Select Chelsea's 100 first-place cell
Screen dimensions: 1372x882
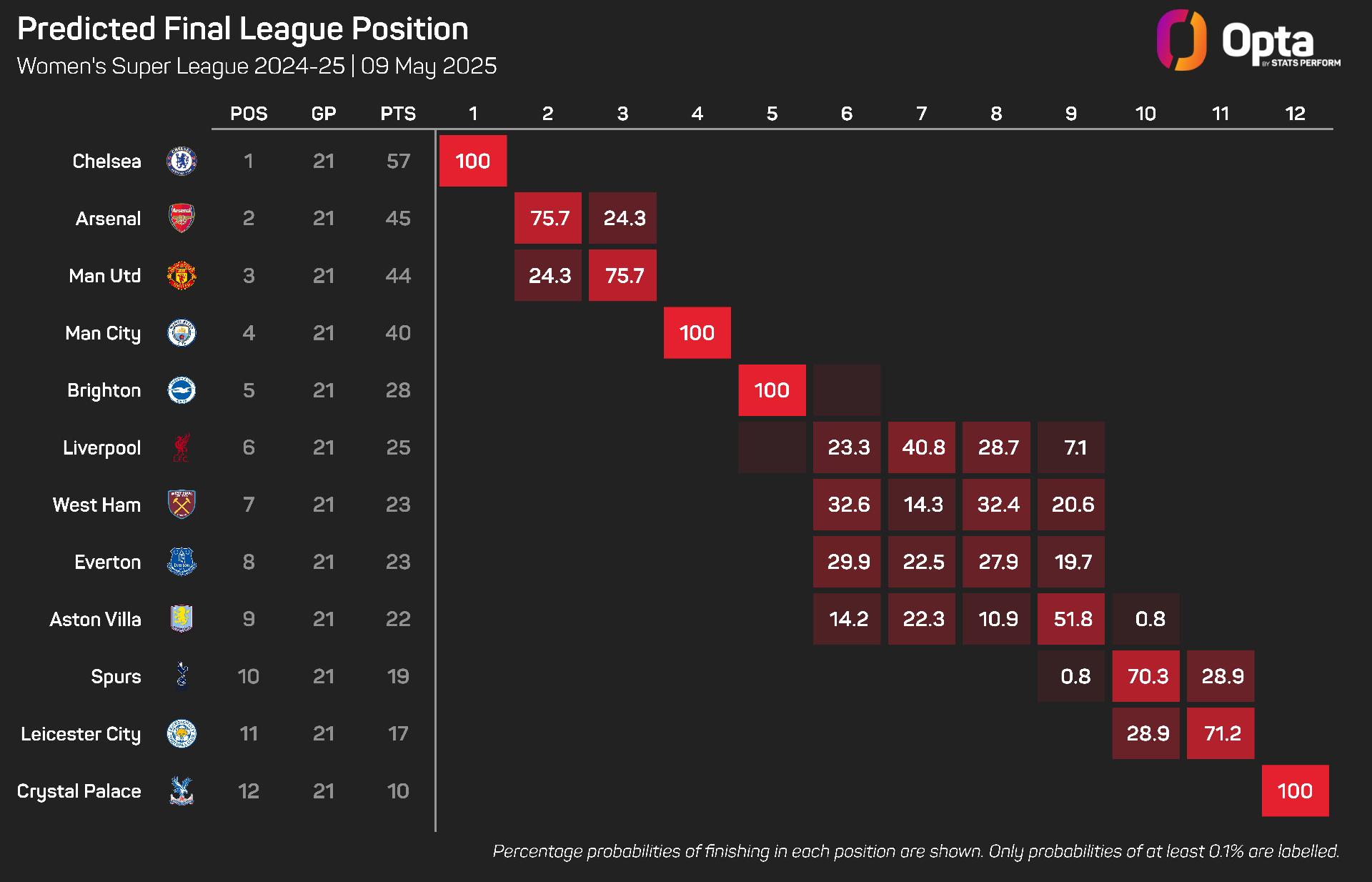point(473,161)
